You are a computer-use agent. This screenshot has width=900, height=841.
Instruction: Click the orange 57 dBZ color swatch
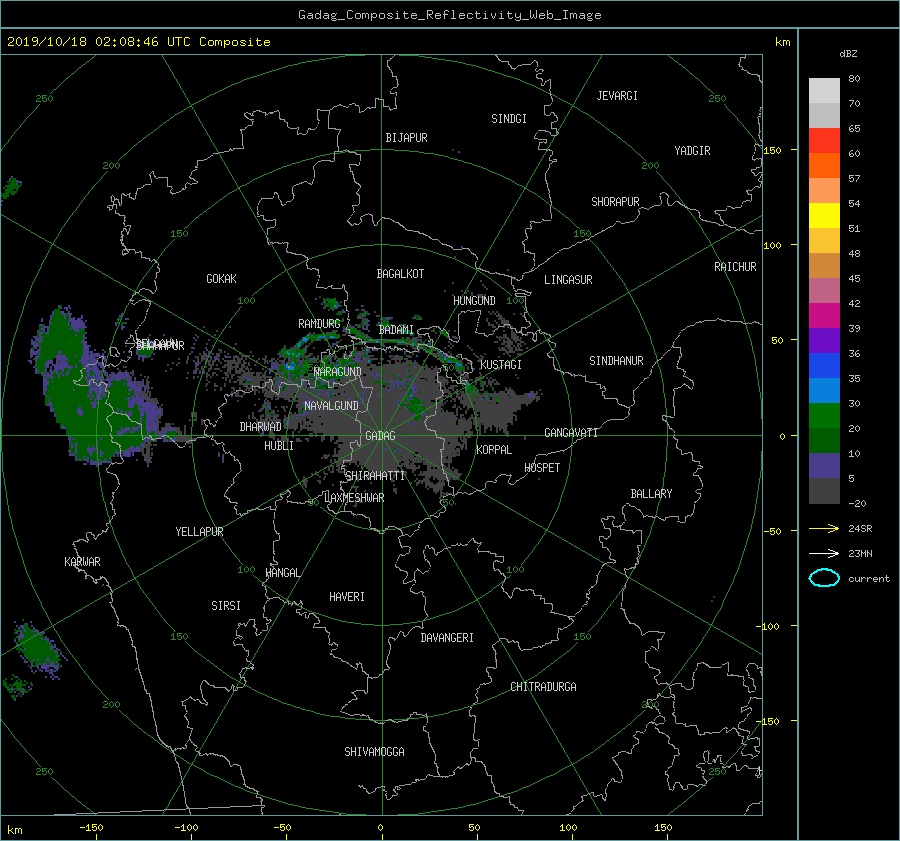coord(824,166)
